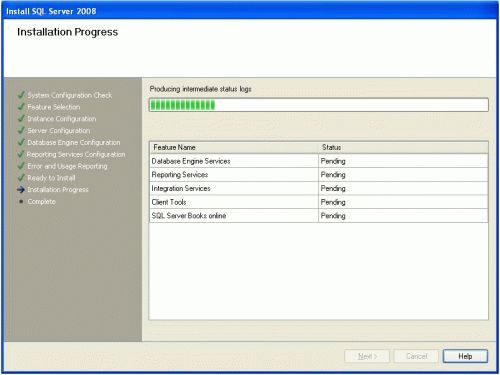Select the Server Configuration step
Viewport: 500px width, 375px height.
click(59, 131)
